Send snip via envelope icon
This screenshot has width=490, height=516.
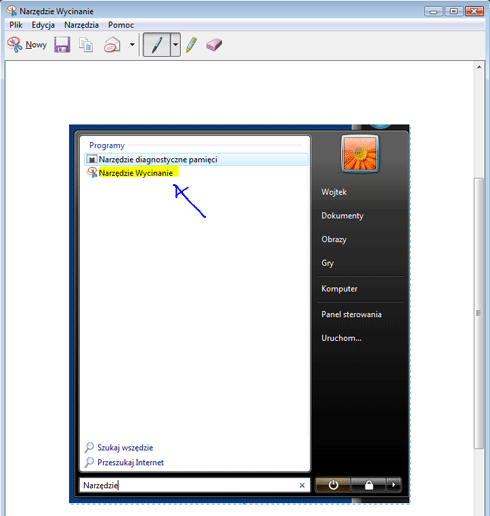(x=112, y=45)
